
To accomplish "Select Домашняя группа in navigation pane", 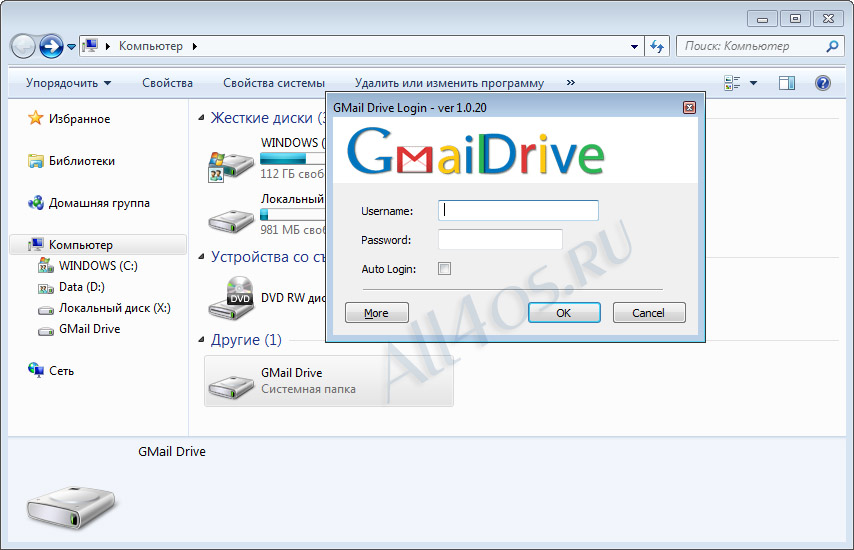I will coord(99,203).
